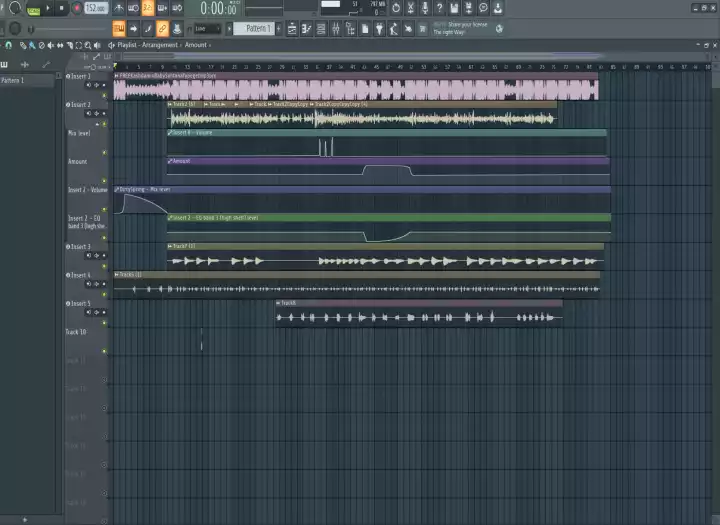Image resolution: width=720 pixels, height=525 pixels.
Task: Open the globe online news icon
Action: [499, 28]
